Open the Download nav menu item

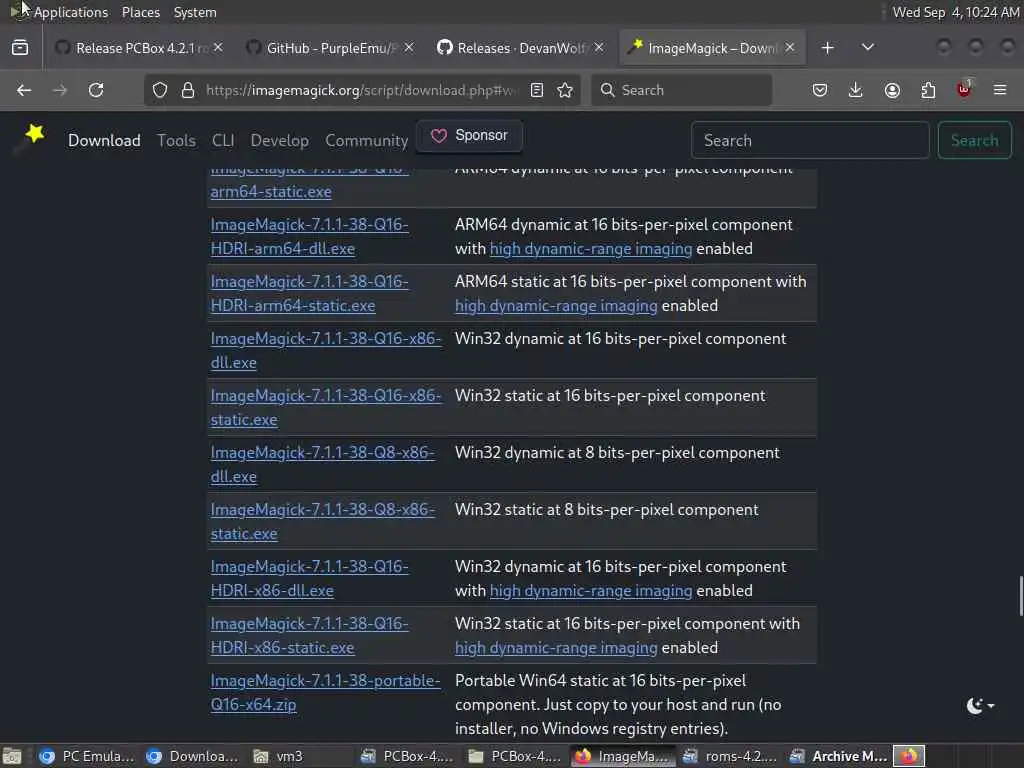pyautogui.click(x=104, y=140)
